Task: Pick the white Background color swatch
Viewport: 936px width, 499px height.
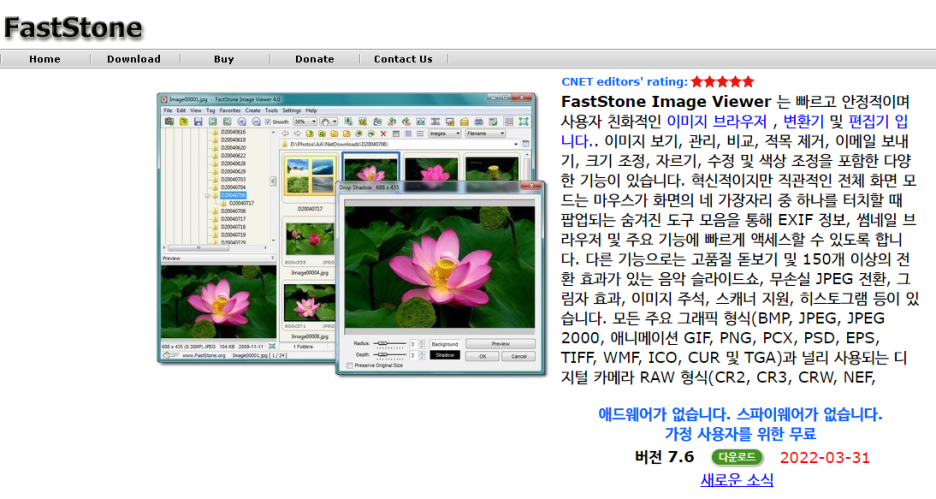Action: pyautogui.click(x=445, y=344)
